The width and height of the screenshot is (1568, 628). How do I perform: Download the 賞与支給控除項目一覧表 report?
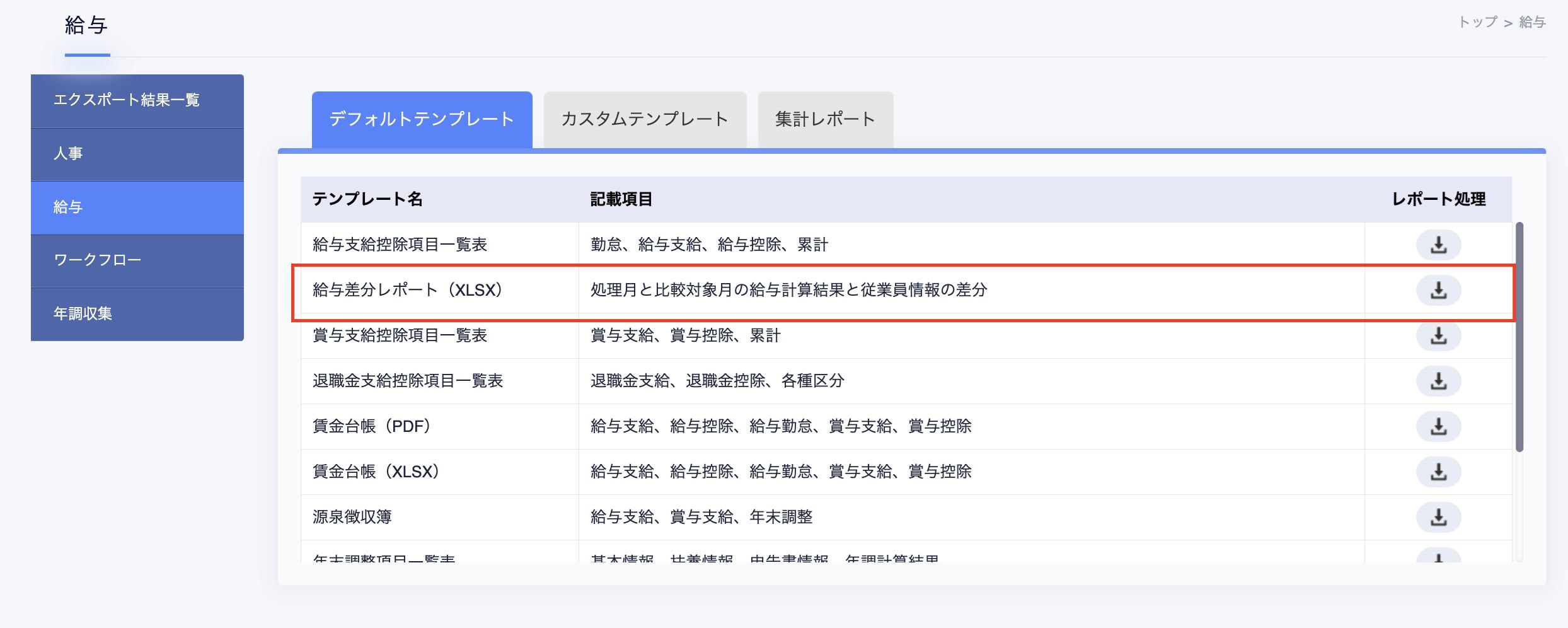[1438, 335]
